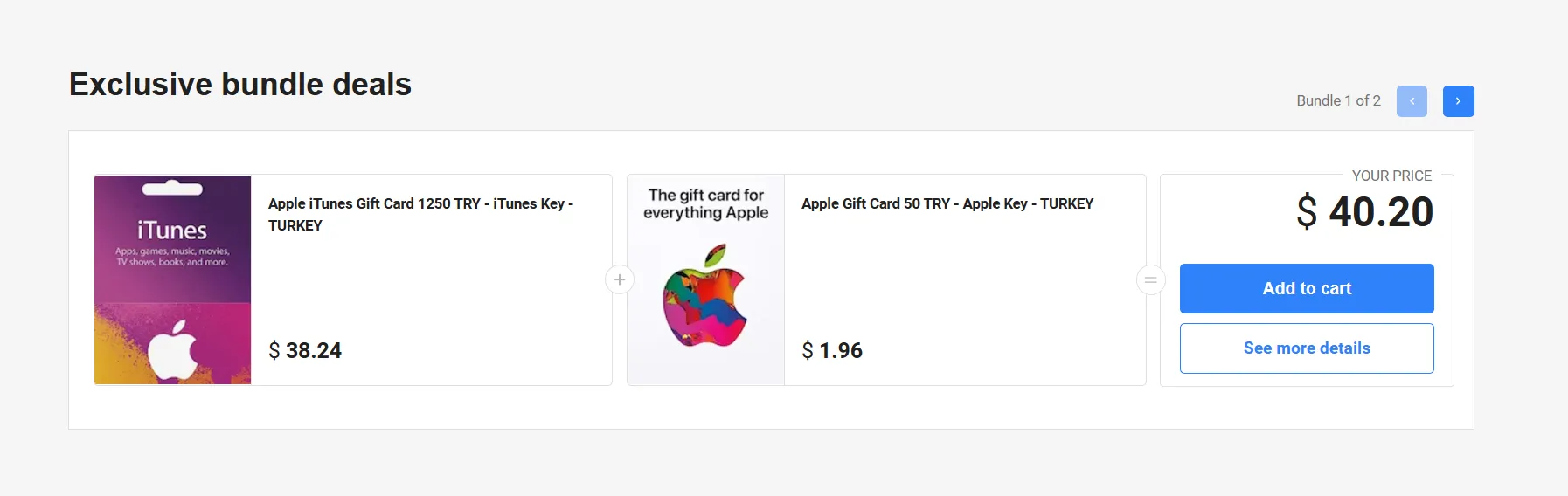
Task: Click the white hanger slot atop iTunes card
Action: pos(172,189)
